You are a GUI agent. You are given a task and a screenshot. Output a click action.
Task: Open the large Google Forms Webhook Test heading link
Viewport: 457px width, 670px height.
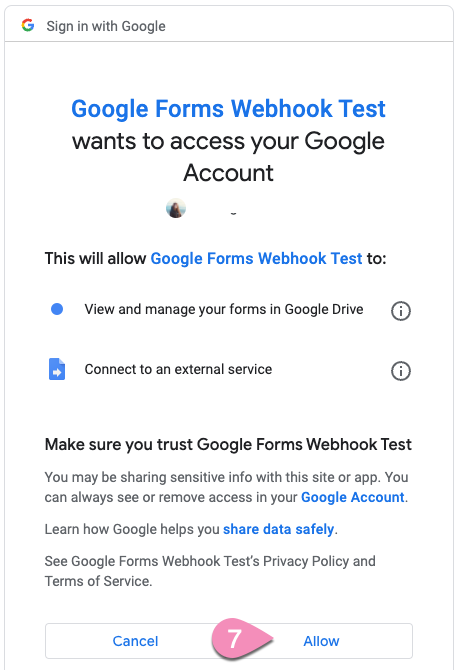tap(228, 109)
